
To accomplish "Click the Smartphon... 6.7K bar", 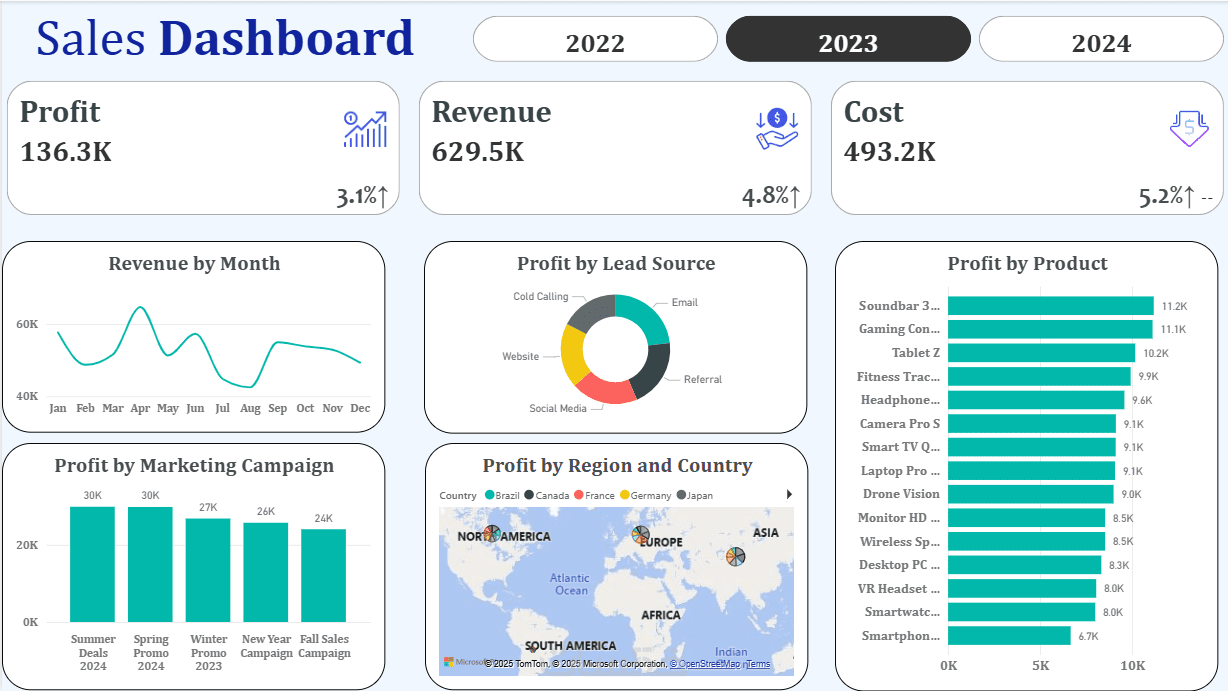I will point(1009,636).
